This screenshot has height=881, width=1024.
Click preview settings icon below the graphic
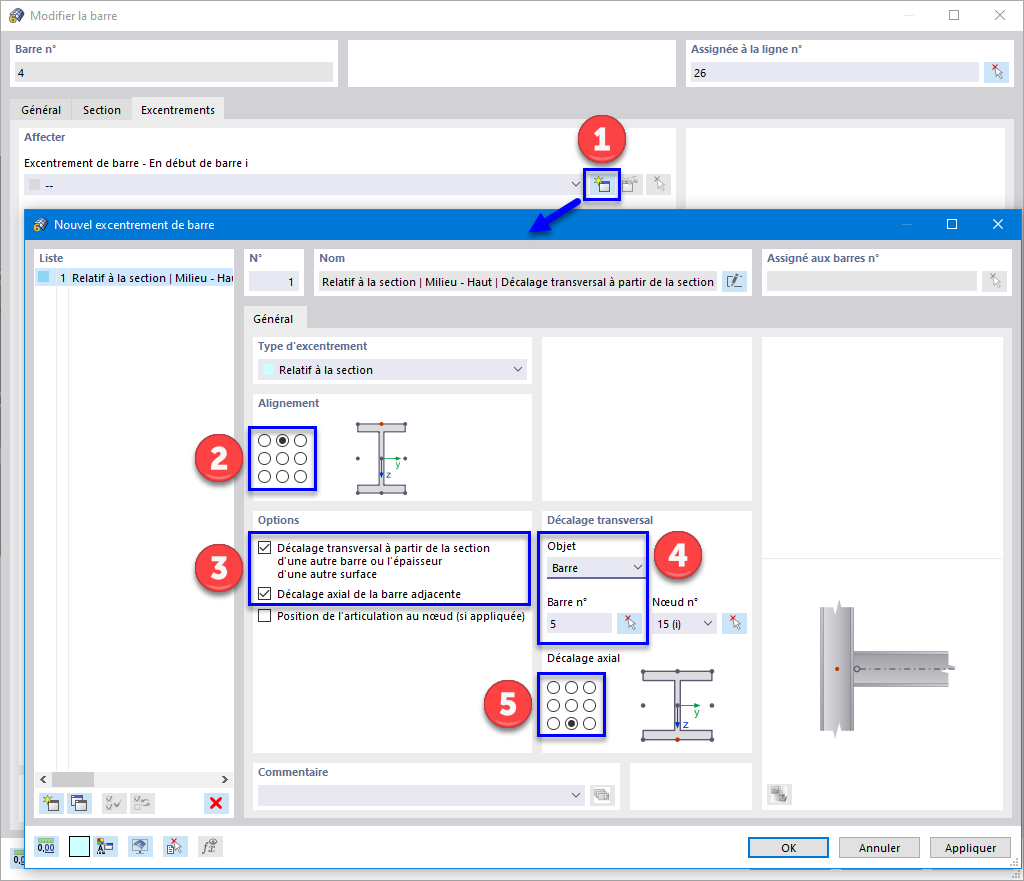pyautogui.click(x=779, y=794)
